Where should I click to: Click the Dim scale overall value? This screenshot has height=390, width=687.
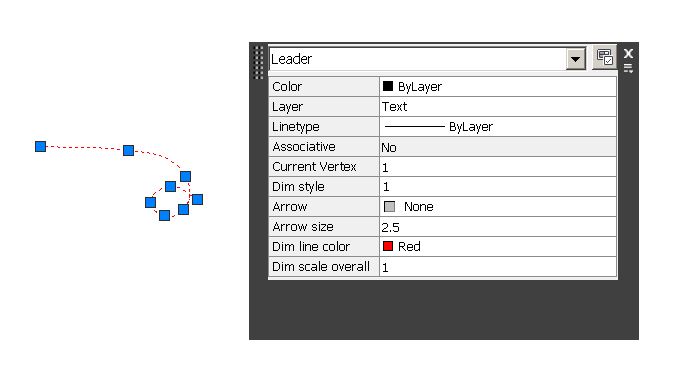pyautogui.click(x=498, y=267)
